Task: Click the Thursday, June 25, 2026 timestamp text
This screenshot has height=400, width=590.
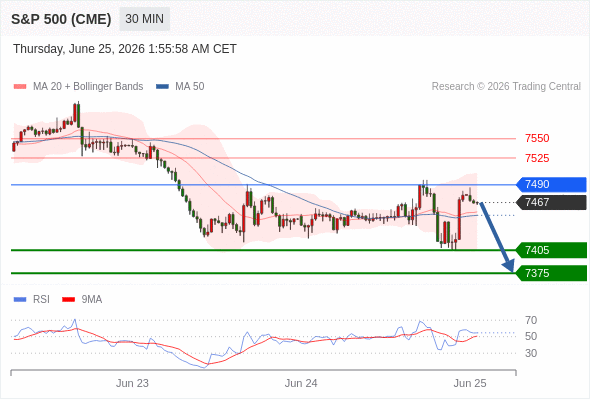Action: [125, 49]
